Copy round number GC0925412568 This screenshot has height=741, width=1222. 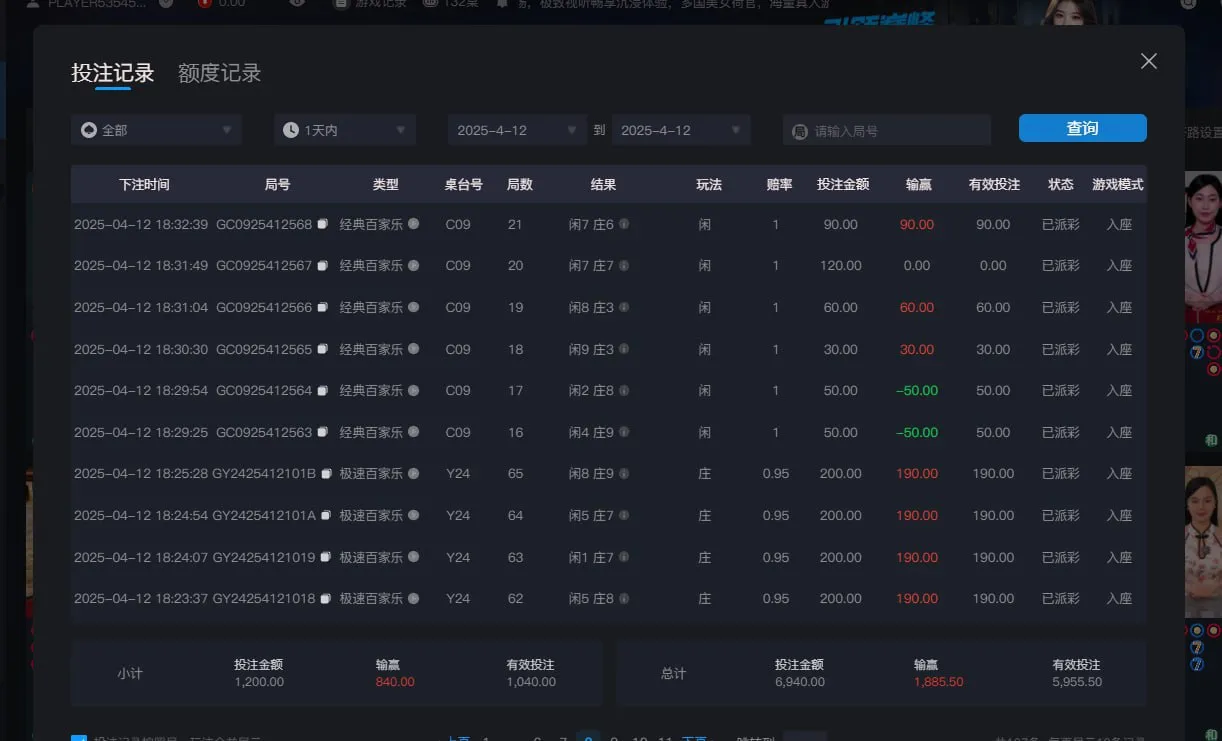(322, 225)
